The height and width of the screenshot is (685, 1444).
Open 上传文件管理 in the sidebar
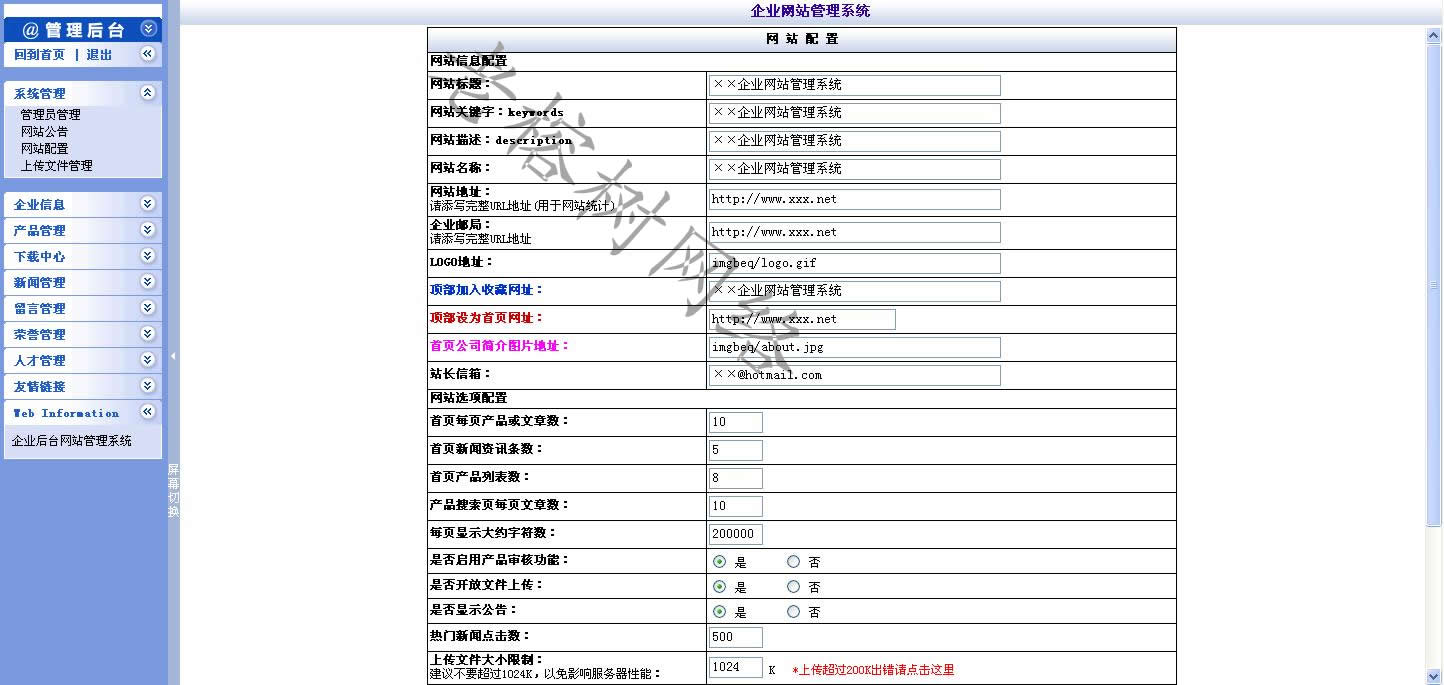pos(57,166)
